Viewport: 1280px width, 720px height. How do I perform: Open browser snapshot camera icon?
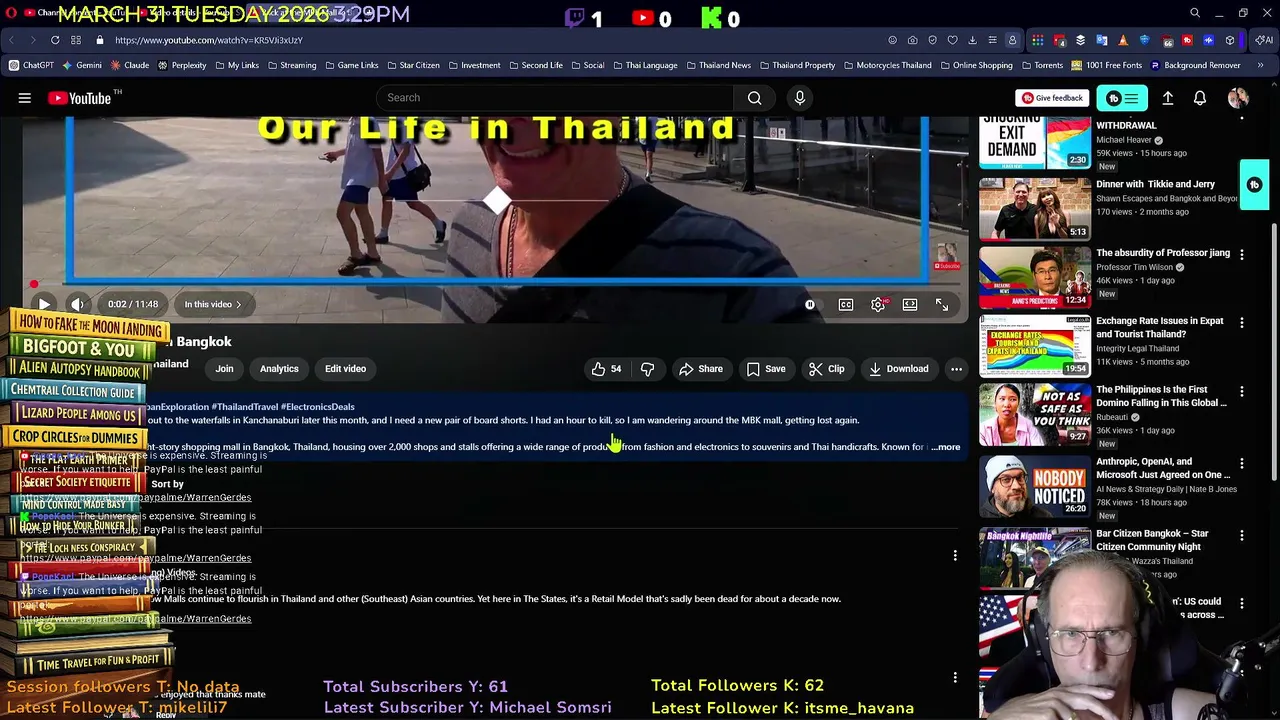point(912,40)
